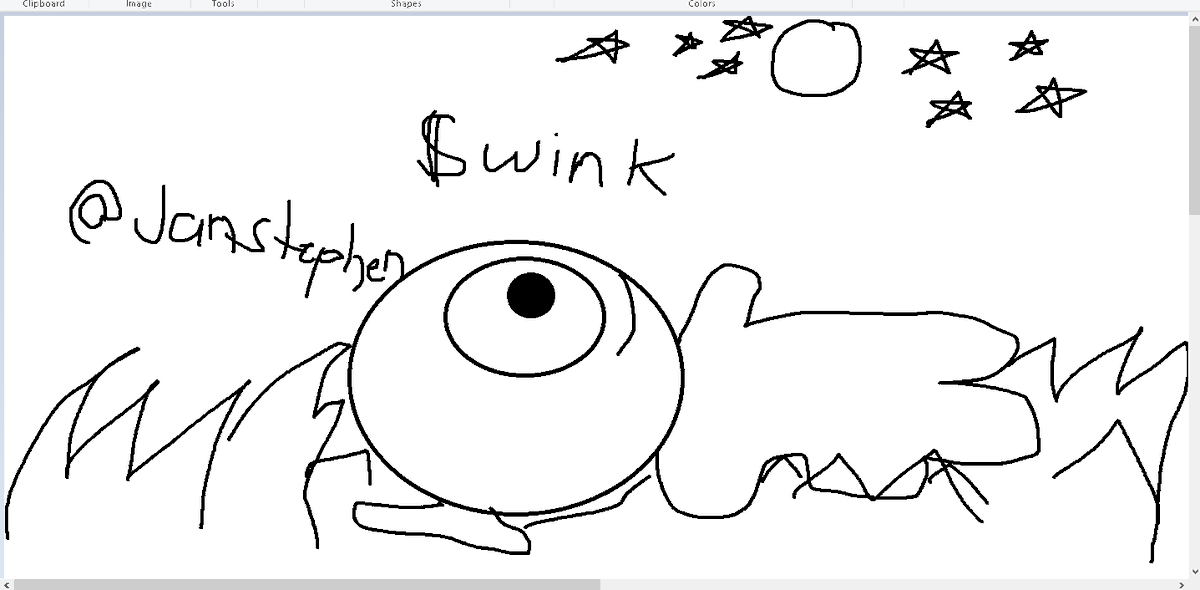Click the "Image" ribbon group label
This screenshot has height=590, width=1200.
coord(139,4)
